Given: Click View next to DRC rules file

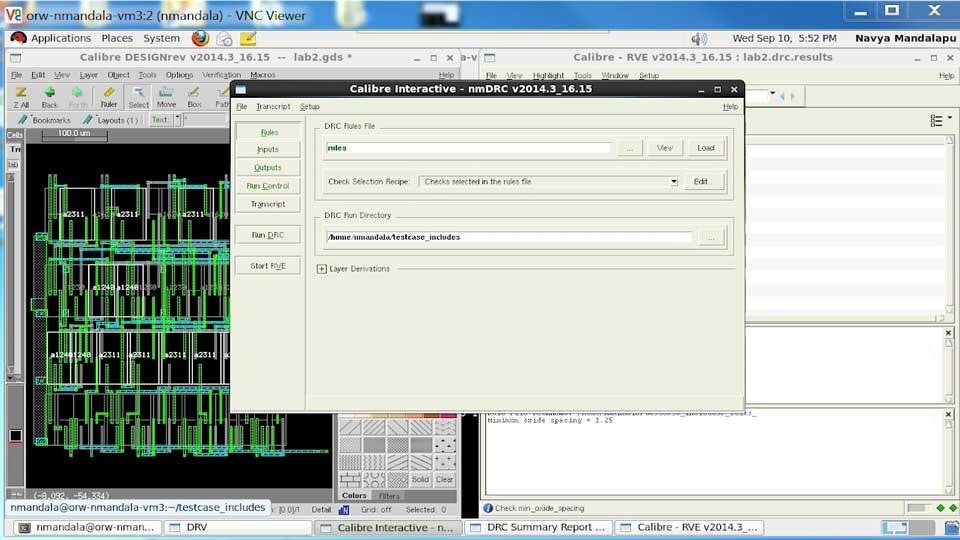Looking at the screenshot, I should [664, 148].
